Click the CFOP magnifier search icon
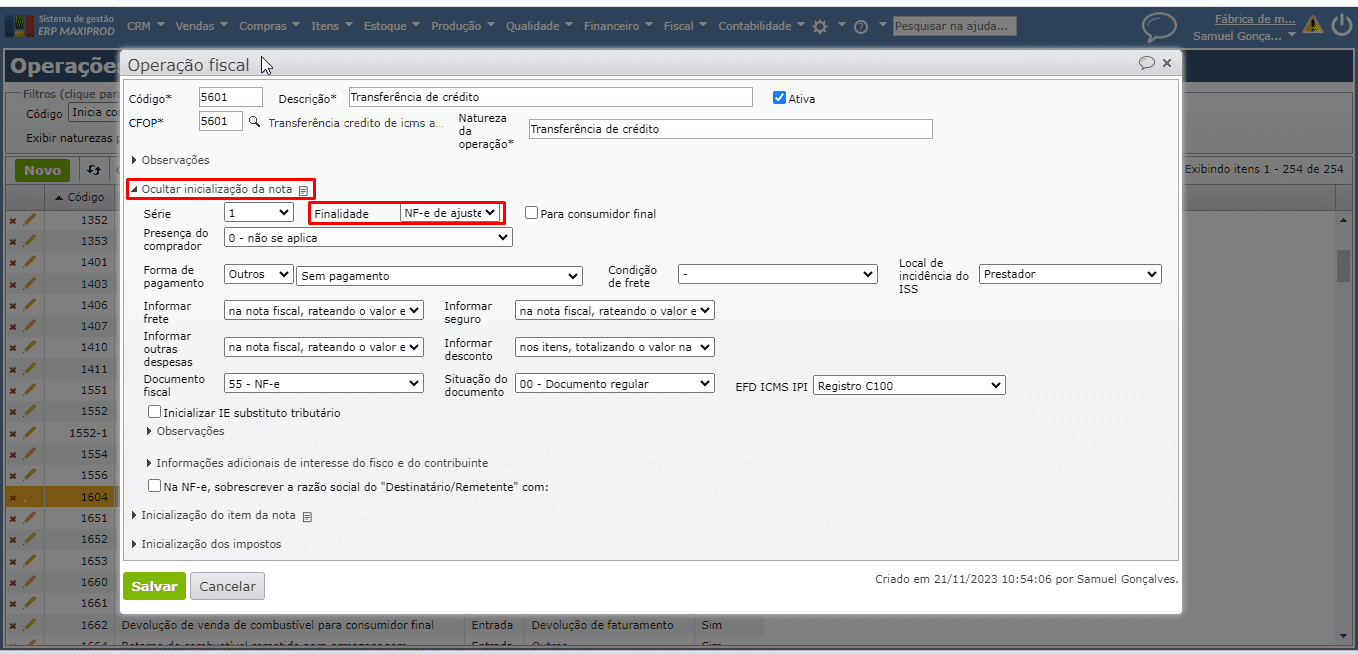 pos(254,122)
